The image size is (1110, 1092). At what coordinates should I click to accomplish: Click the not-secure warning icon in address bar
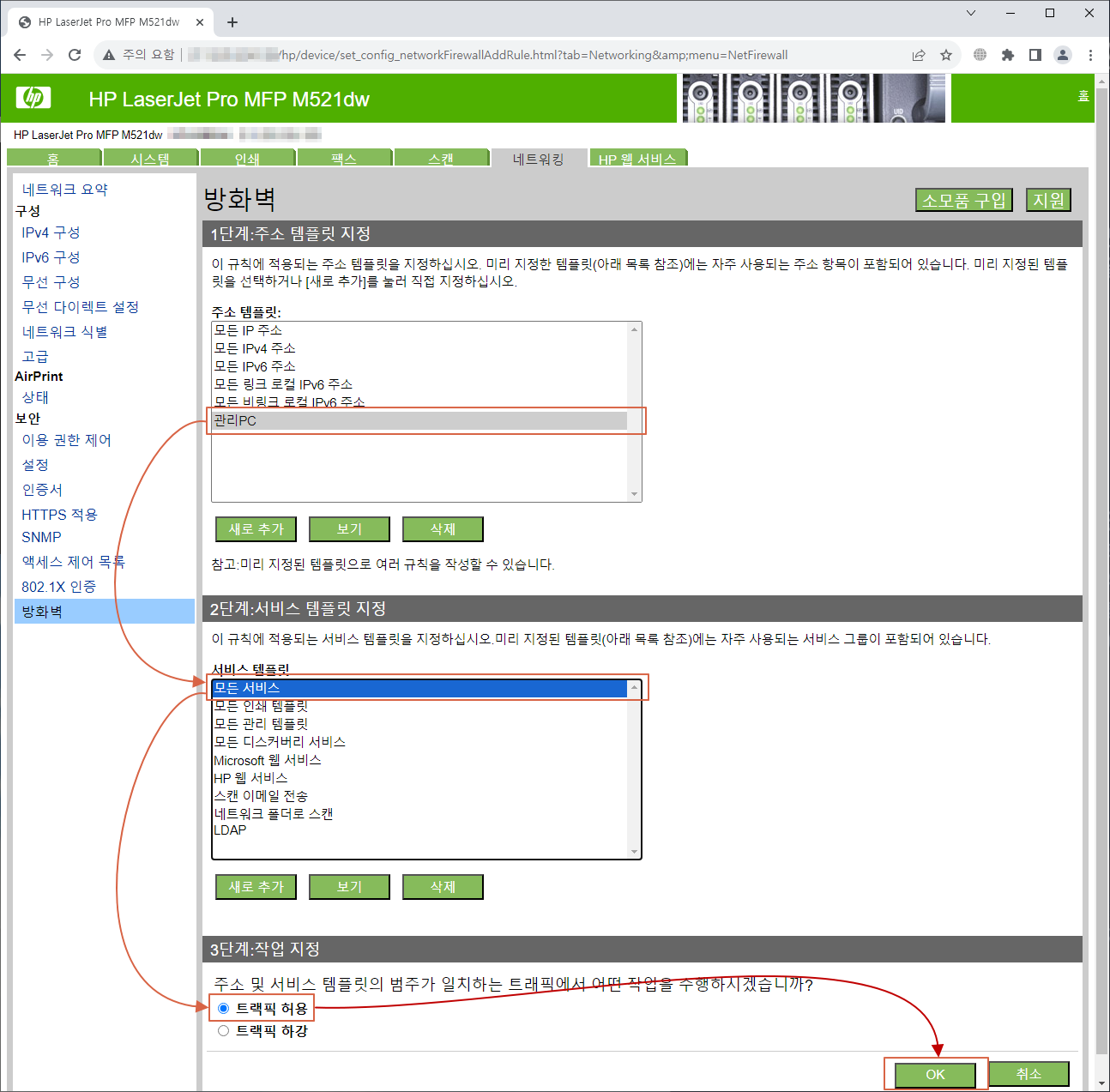click(108, 55)
